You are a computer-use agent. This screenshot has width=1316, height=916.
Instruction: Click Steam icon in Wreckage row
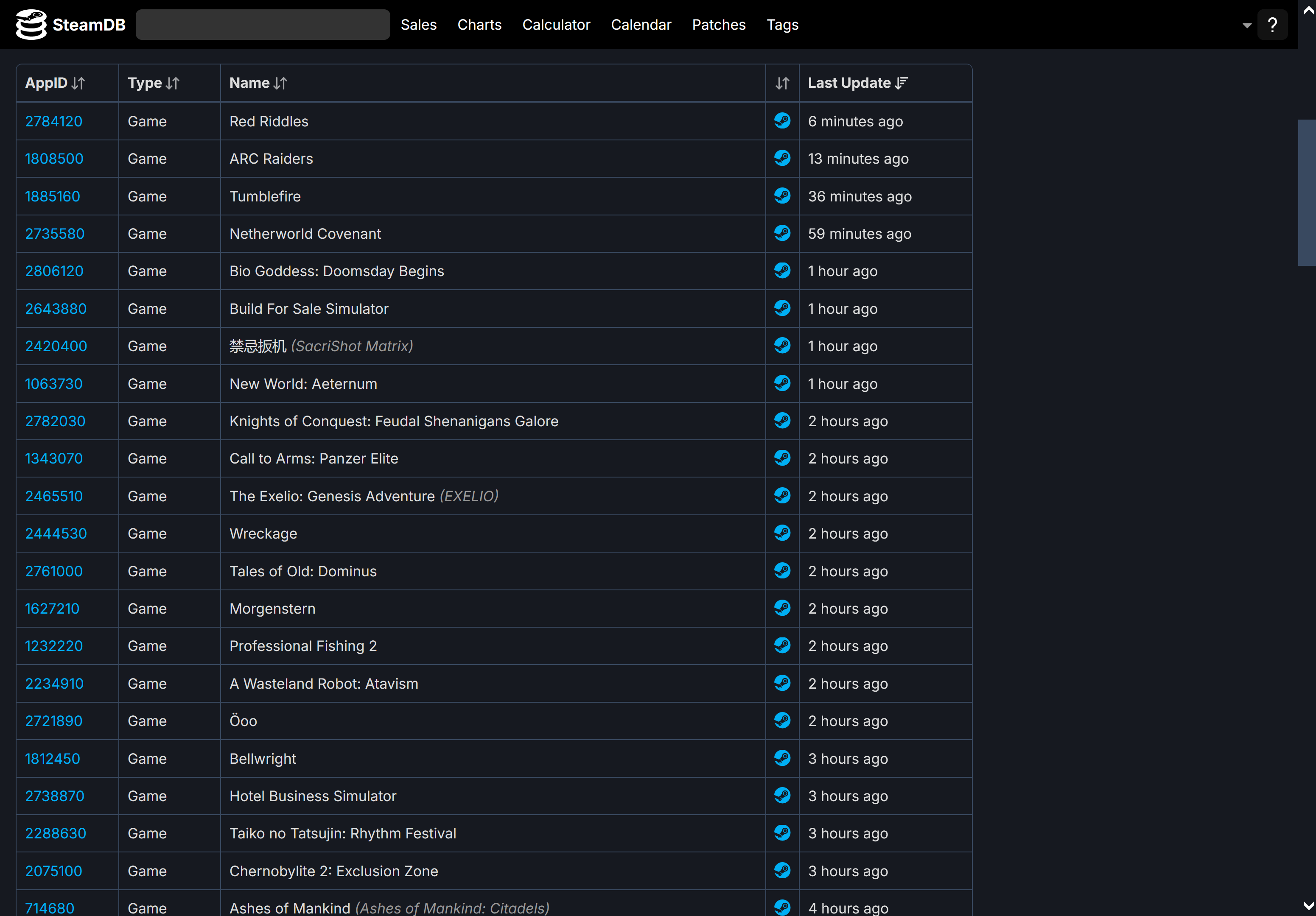click(x=782, y=533)
